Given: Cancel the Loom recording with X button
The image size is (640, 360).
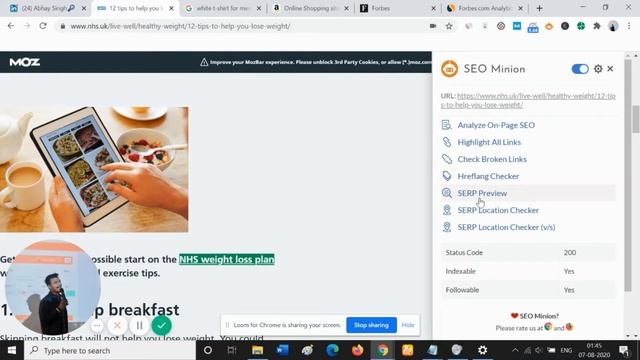Looking at the screenshot, I should 117,325.
